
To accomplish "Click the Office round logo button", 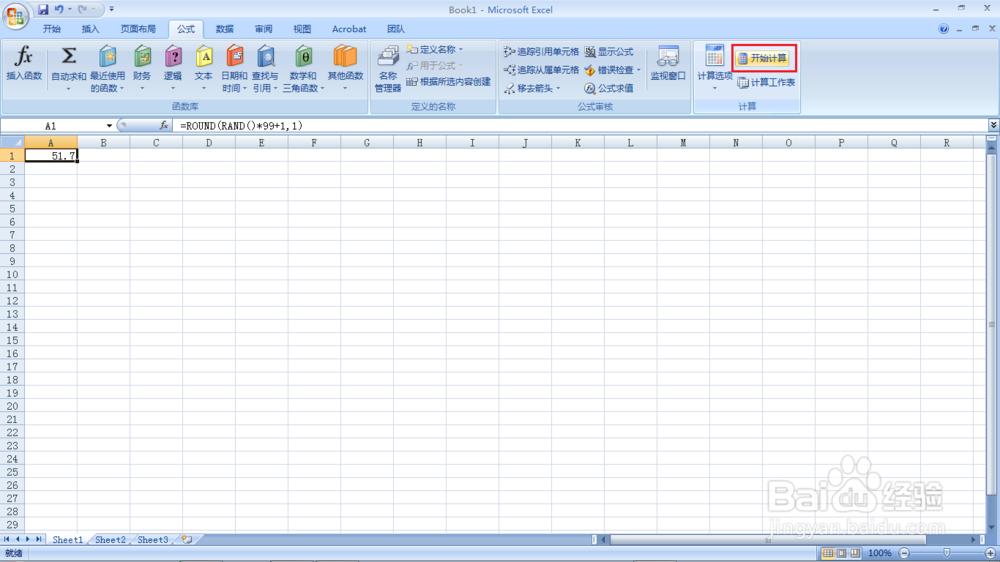I will tap(15, 16).
